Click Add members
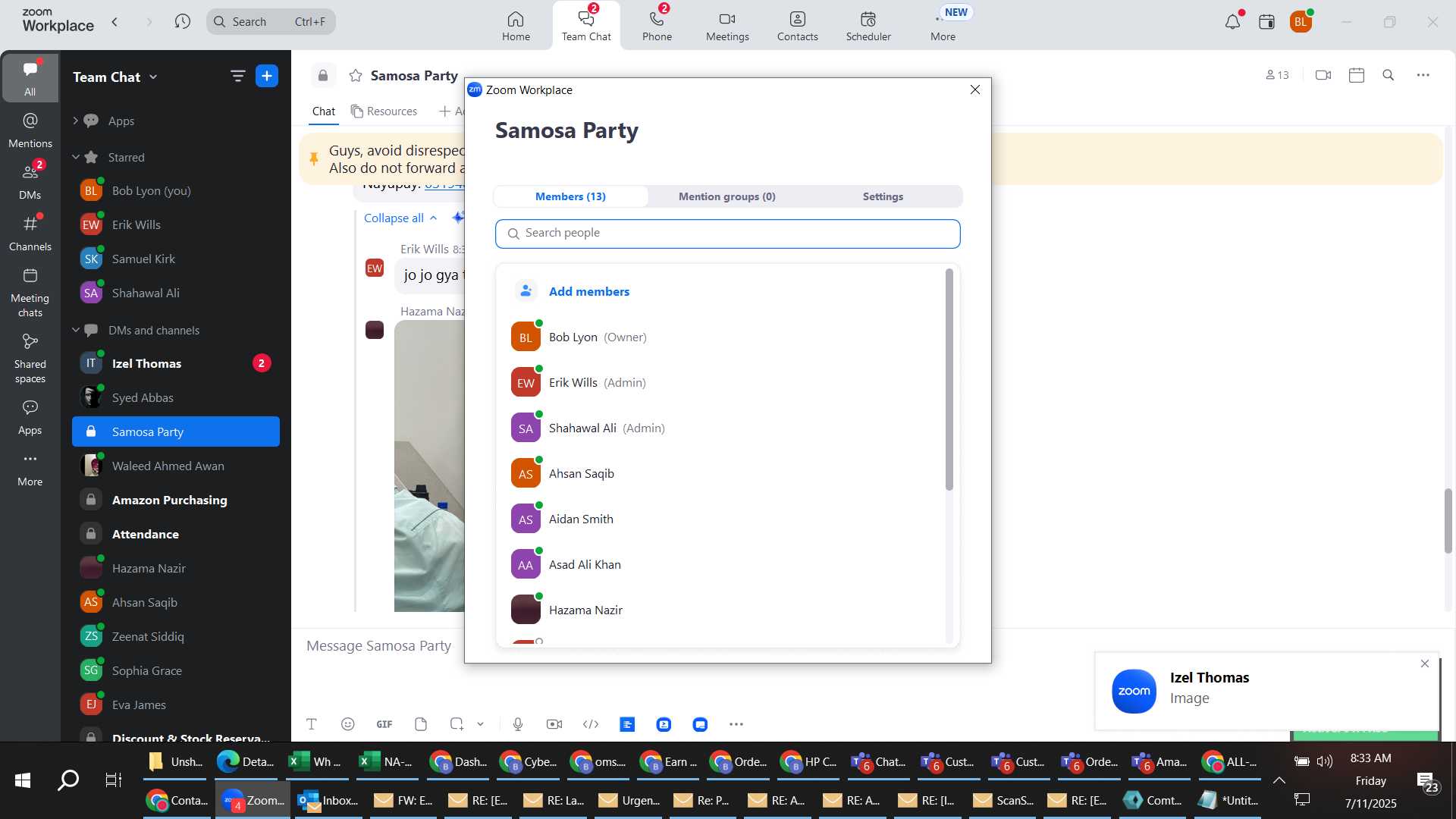This screenshot has width=1456, height=819. point(588,291)
